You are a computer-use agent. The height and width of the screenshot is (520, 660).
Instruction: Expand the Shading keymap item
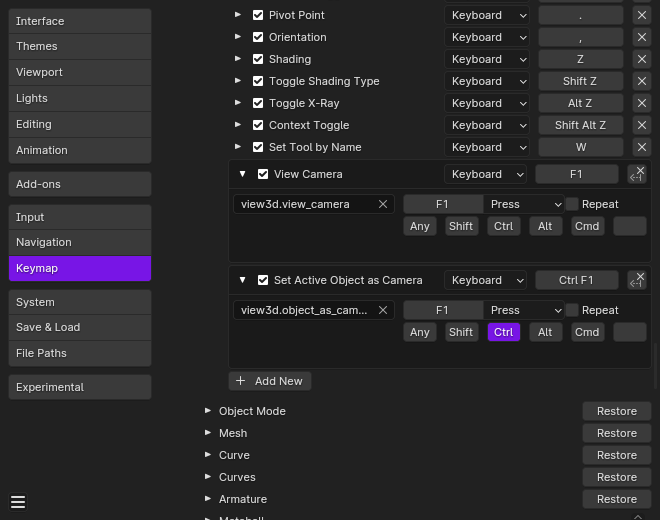238,59
